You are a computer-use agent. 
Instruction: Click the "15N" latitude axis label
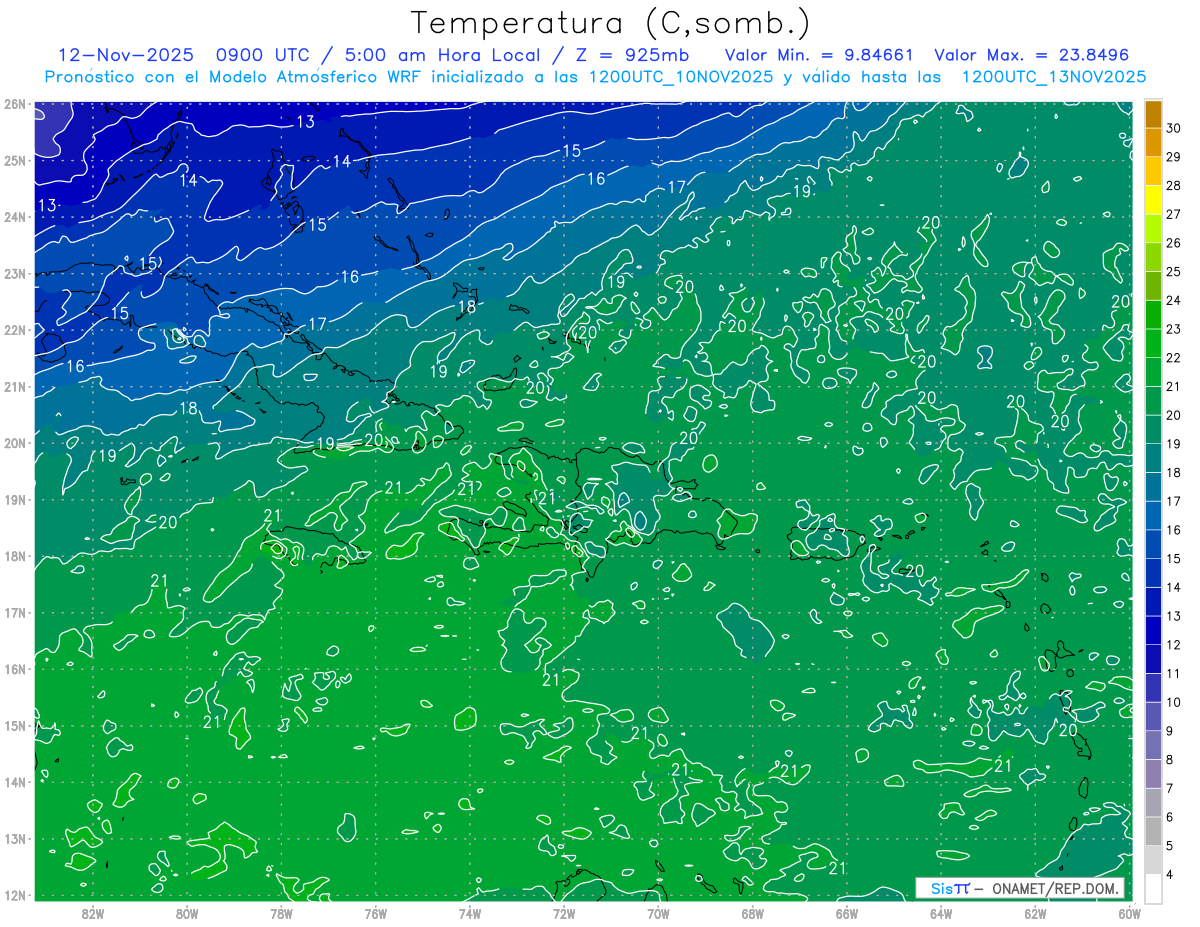pos(15,725)
